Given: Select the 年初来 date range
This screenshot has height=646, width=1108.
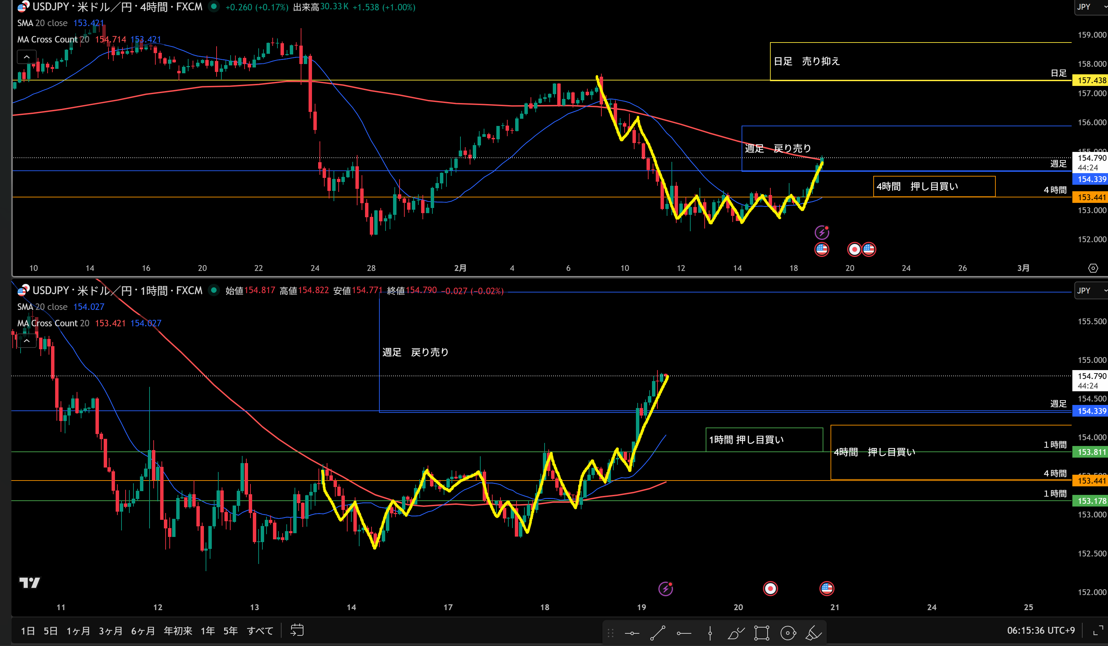Looking at the screenshot, I should pyautogui.click(x=177, y=631).
